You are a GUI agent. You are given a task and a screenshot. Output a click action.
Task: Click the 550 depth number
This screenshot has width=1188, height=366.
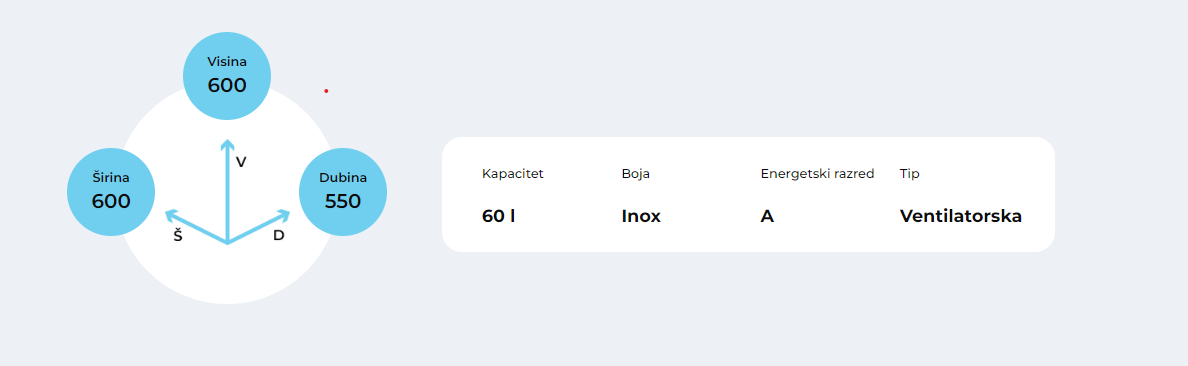(x=343, y=202)
